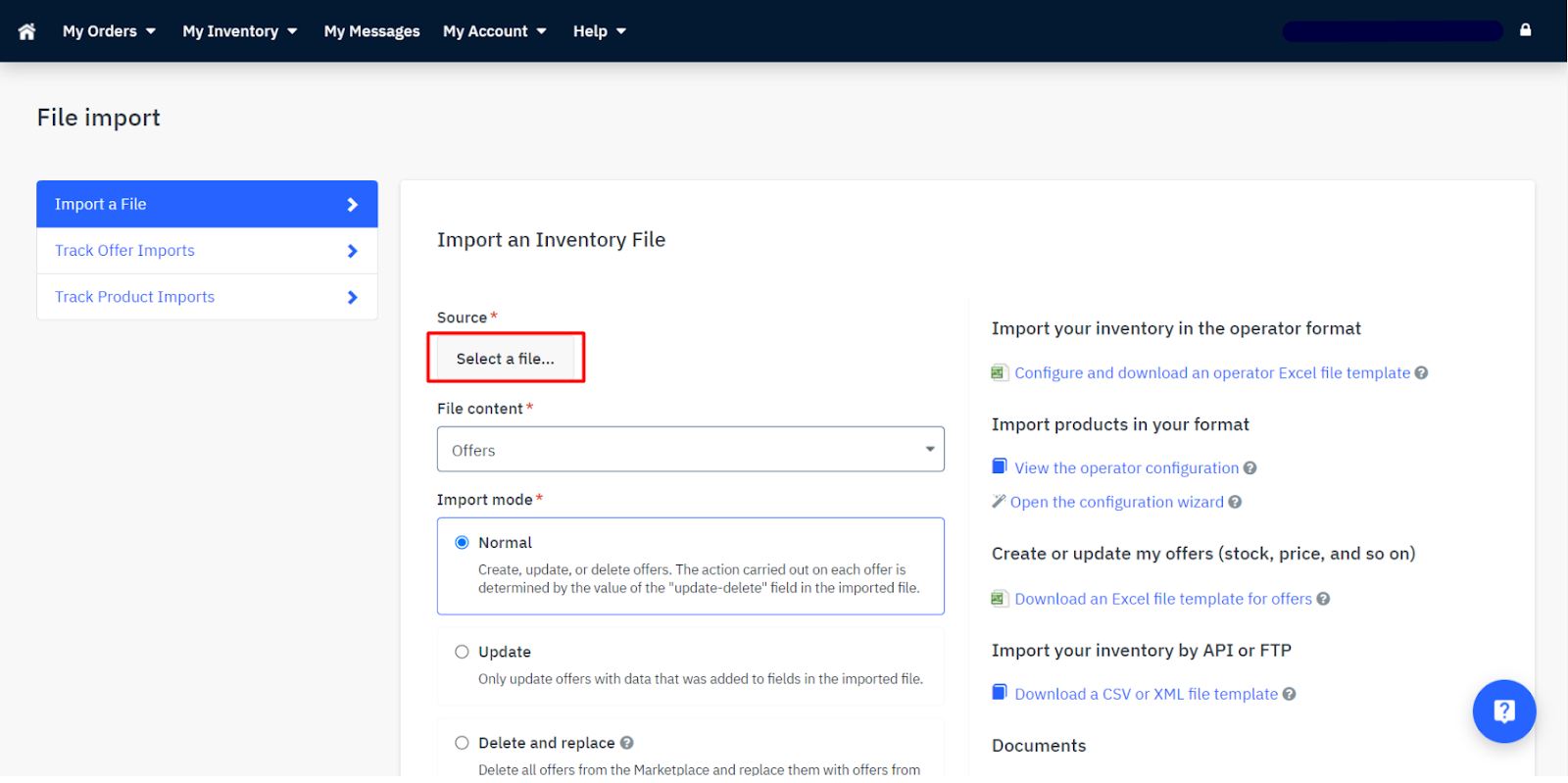The image size is (1568, 783).
Task: Click the Documents heading
Action: 1039,746
